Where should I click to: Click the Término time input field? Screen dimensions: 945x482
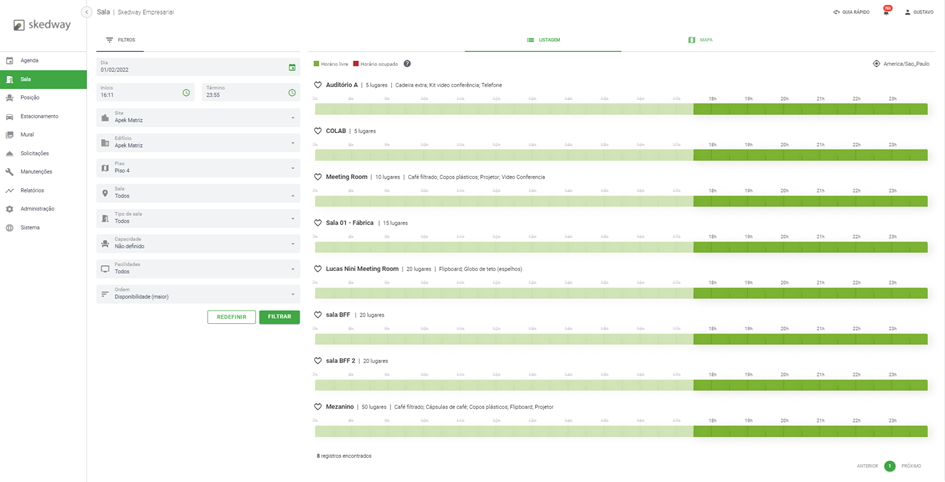pyautogui.click(x=244, y=93)
